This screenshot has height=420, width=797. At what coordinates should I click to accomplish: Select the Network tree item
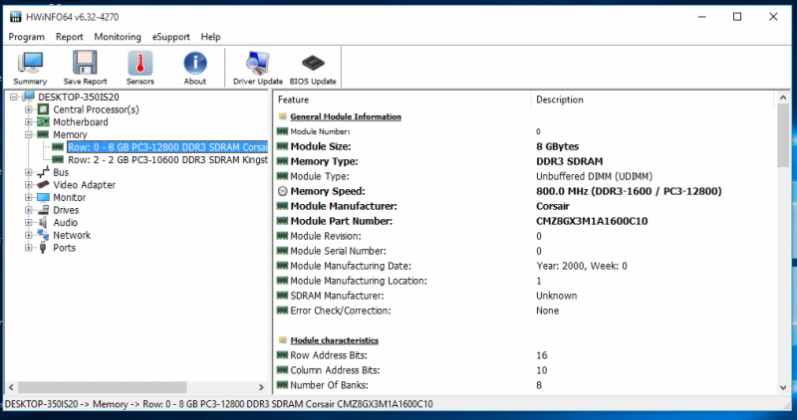coord(72,235)
